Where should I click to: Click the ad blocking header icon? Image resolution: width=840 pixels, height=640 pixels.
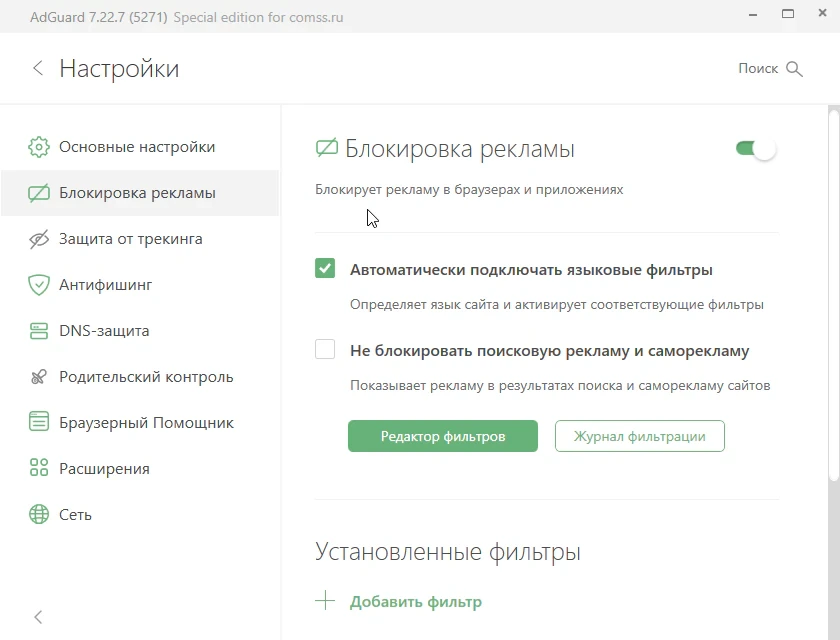(326, 148)
